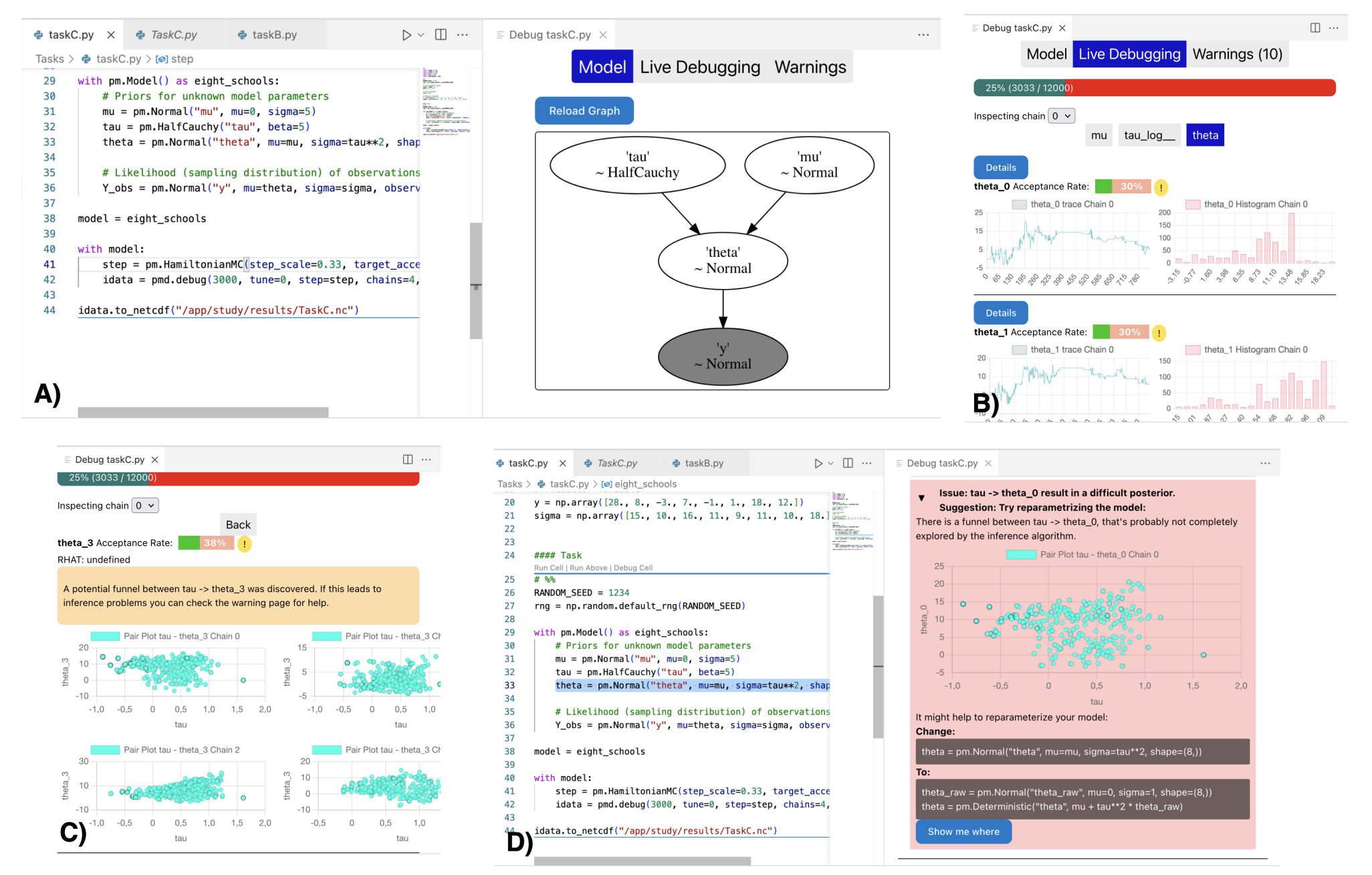Click split editor icon in panel A toolbar
Viewport: 1372px width, 875px height.
tap(441, 35)
